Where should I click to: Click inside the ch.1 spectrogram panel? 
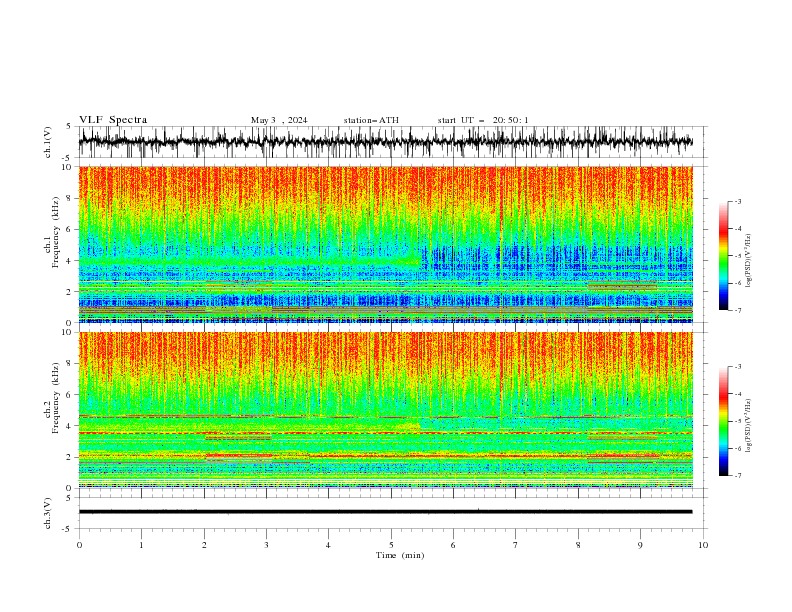coord(386,244)
